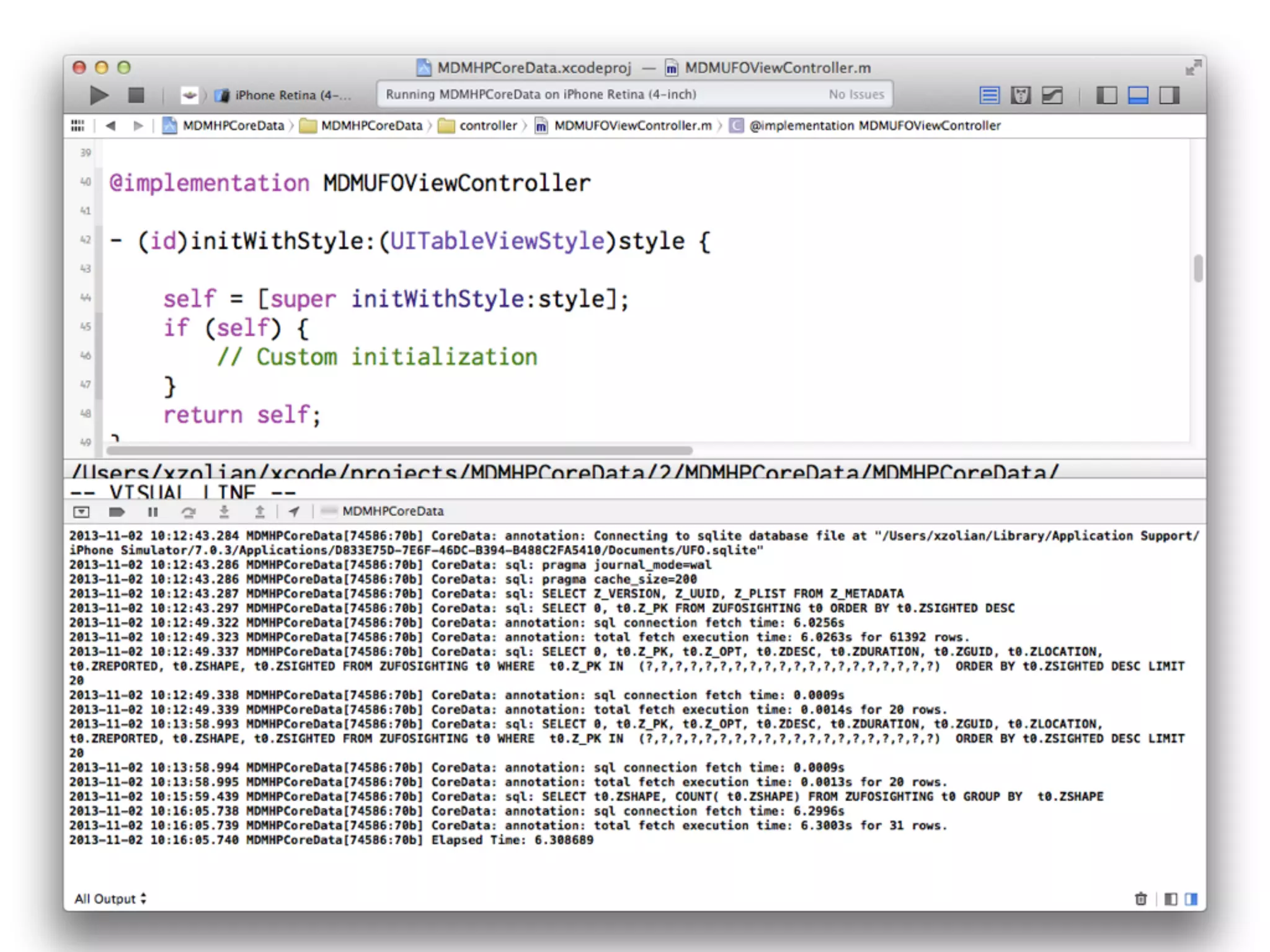
Task: Open MDMUFOViewController.m in jump bar
Action: tap(624, 126)
